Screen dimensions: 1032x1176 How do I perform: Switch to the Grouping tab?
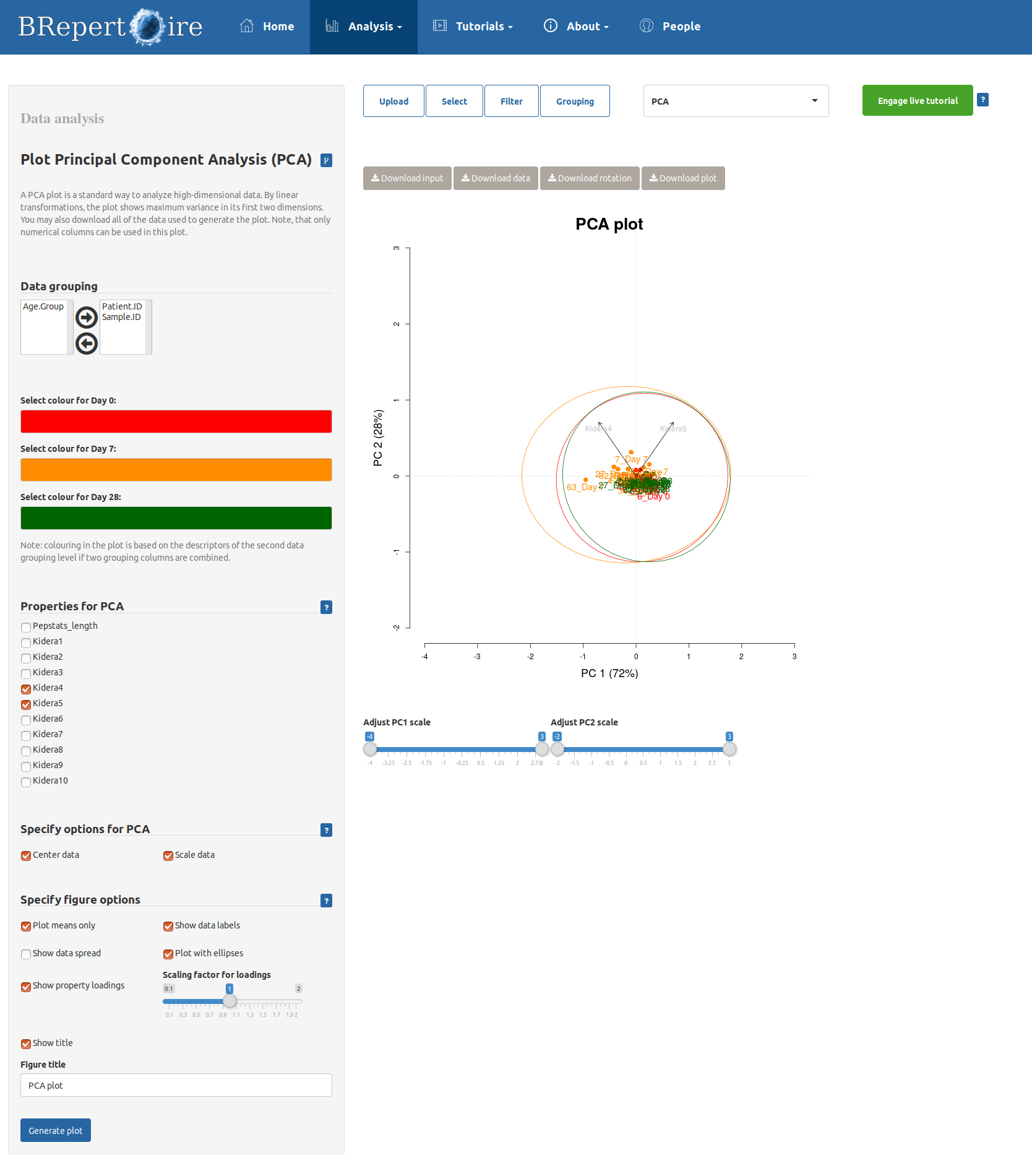574,101
